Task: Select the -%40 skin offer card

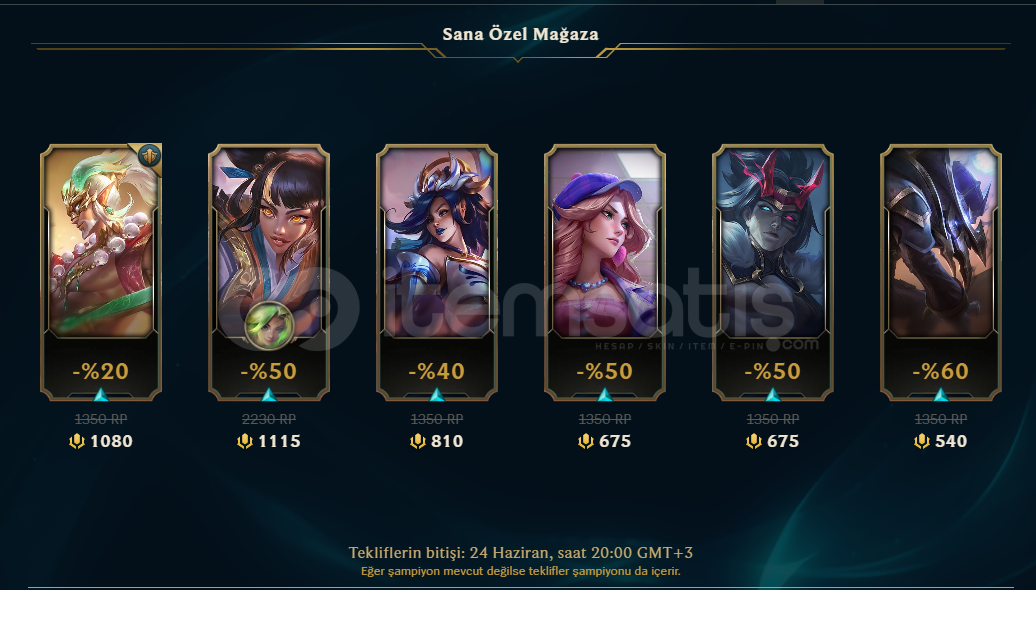Action: tap(437, 272)
